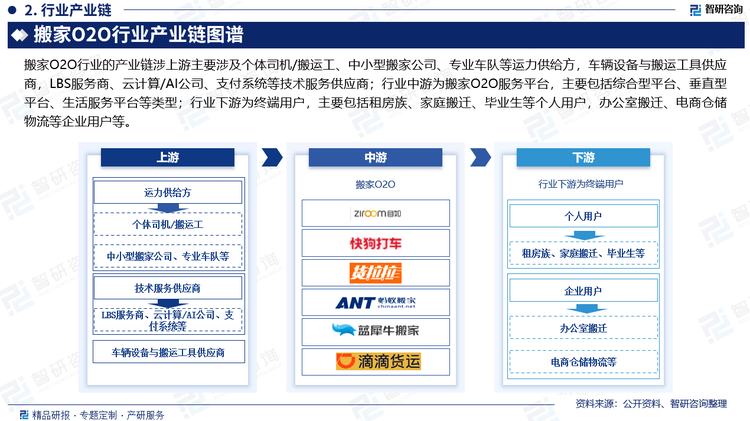Screen dimensions: 750x421
Task: Select 租房族、家庭搬迁、毕业生等 box
Action: (584, 253)
